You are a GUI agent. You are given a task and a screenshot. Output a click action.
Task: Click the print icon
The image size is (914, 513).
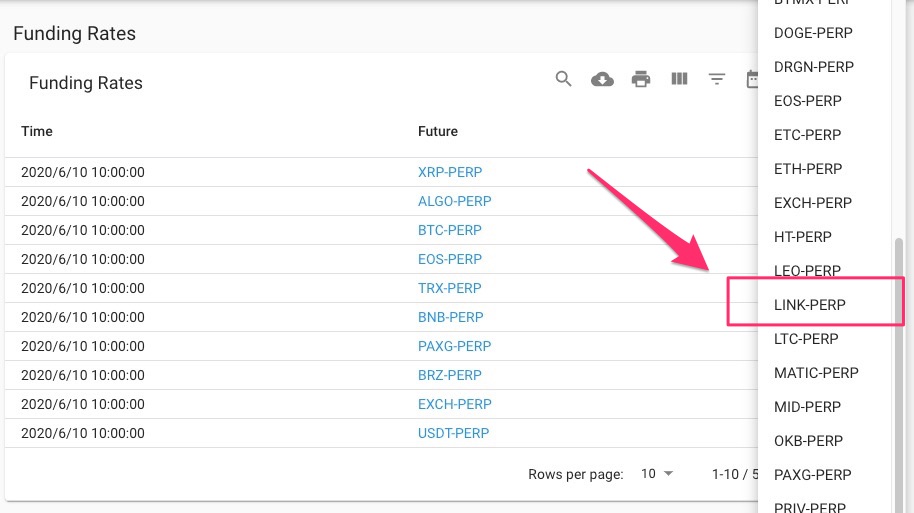pos(641,79)
